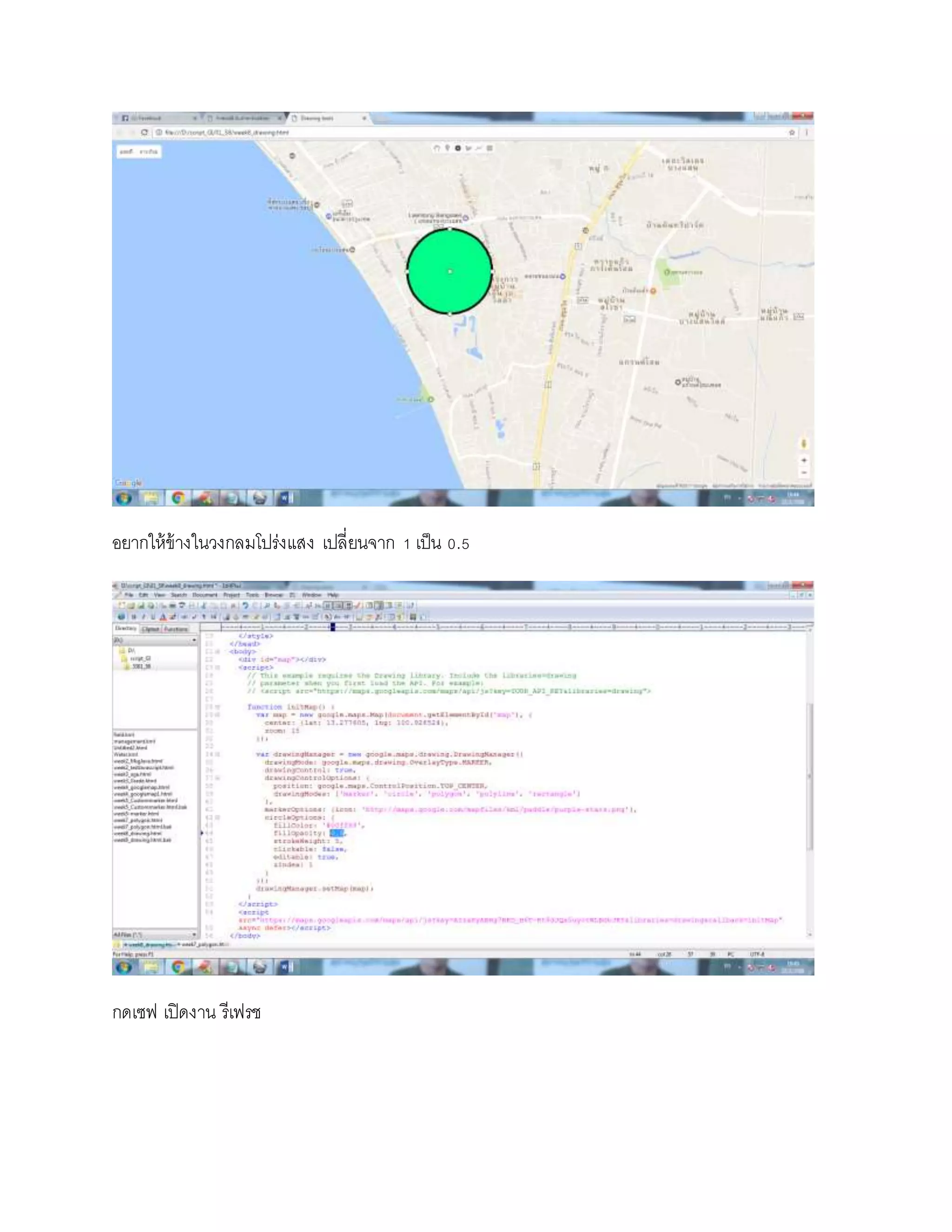Switch to the Facebook browser tab
952x1232 pixels.
tap(146, 119)
